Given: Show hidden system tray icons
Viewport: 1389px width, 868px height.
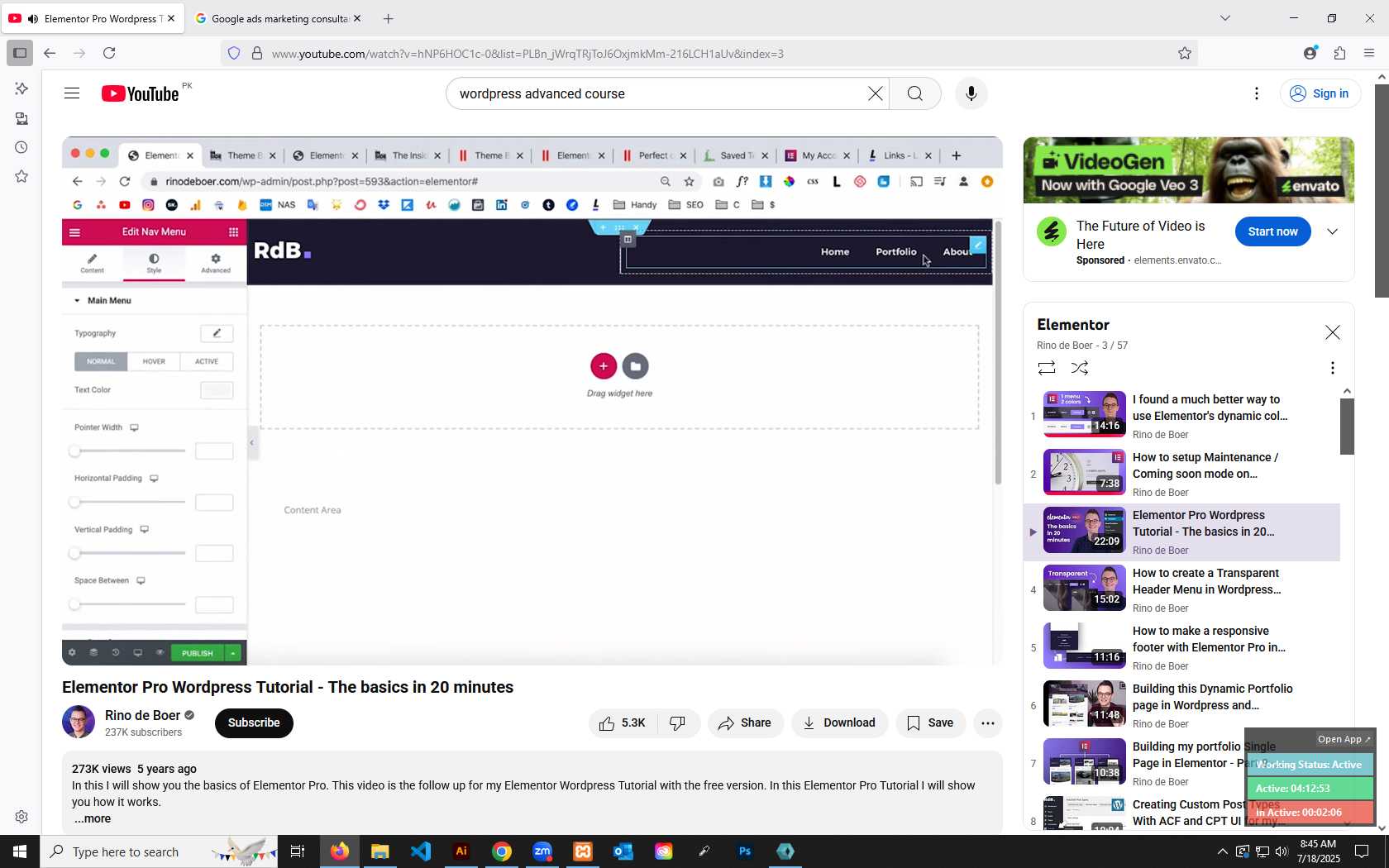Looking at the screenshot, I should pos(1222,851).
